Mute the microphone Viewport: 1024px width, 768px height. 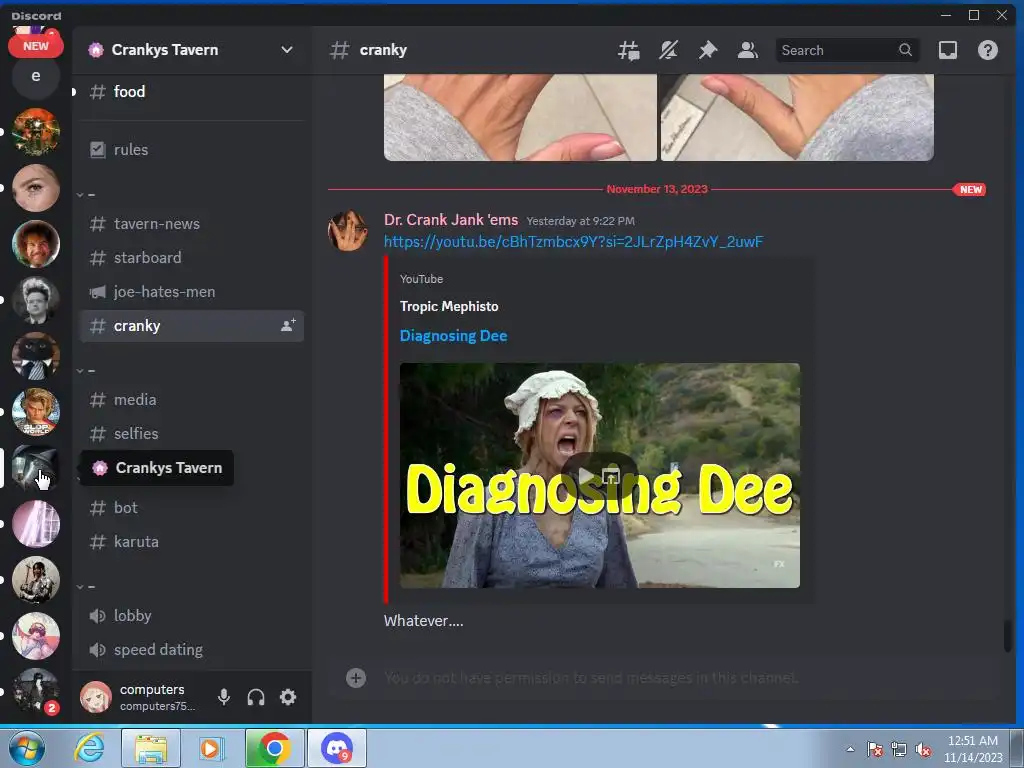pos(223,697)
